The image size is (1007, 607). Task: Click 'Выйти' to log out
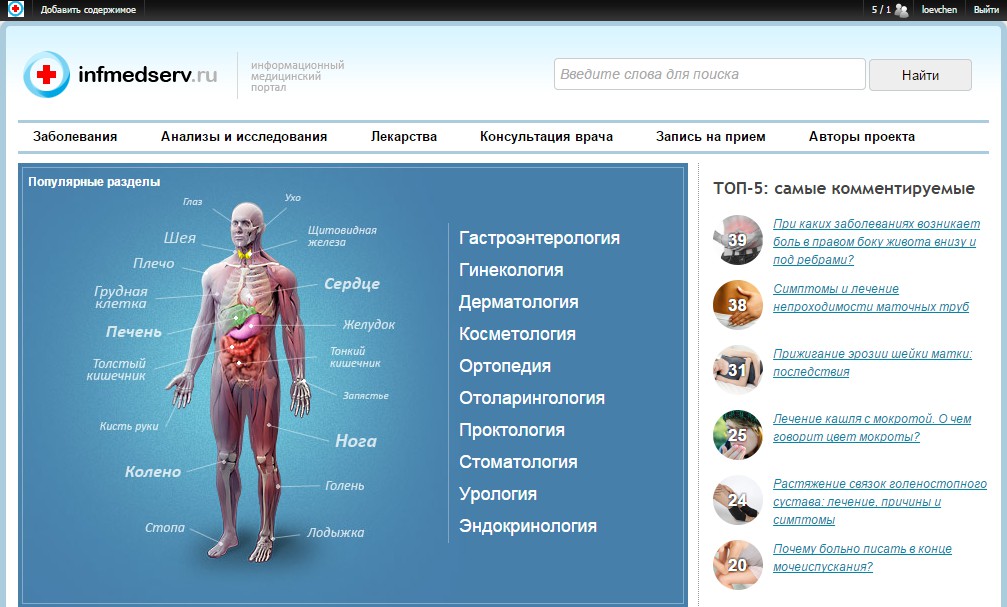point(986,10)
